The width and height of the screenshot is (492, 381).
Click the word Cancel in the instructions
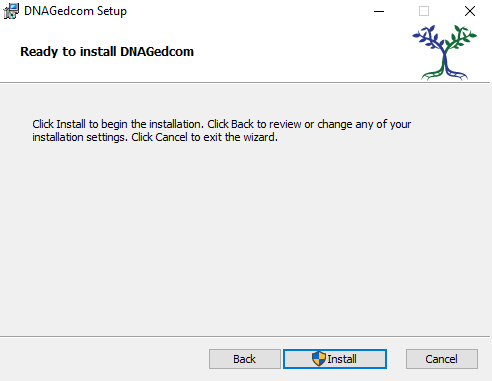171,137
